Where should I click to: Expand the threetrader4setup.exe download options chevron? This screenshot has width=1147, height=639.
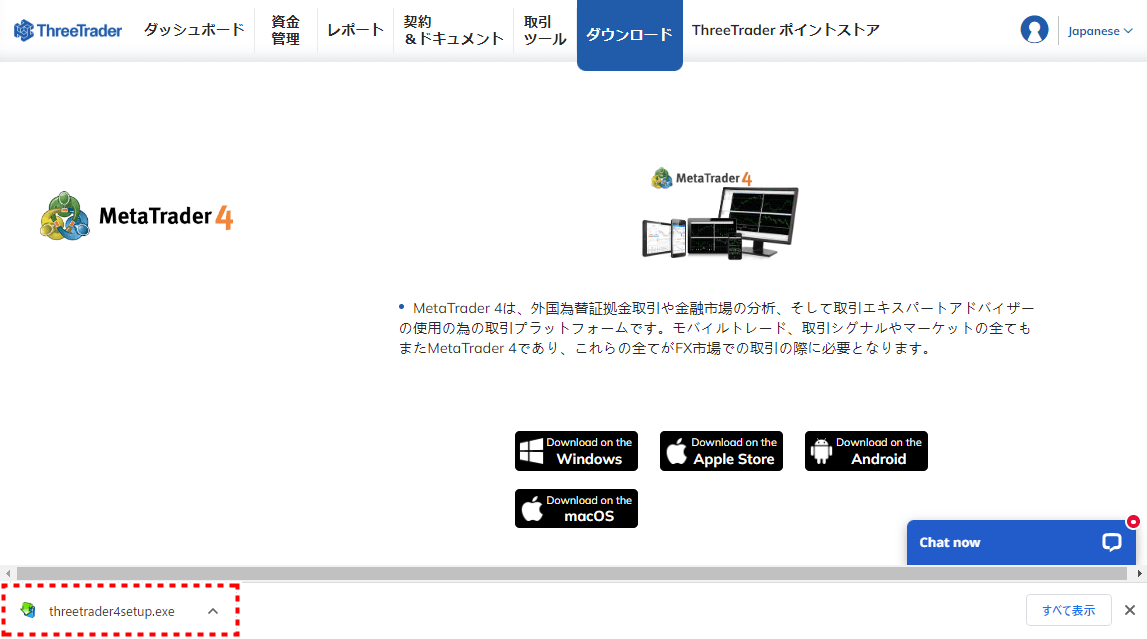tap(213, 610)
